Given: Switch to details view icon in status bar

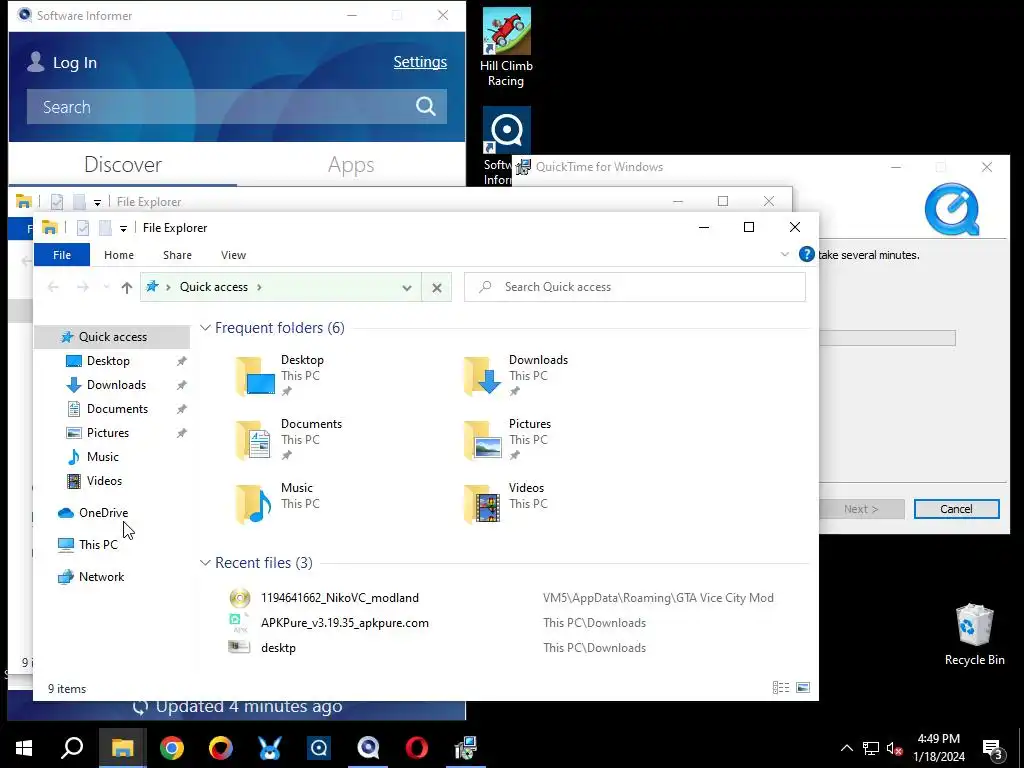Looking at the screenshot, I should click(x=781, y=688).
